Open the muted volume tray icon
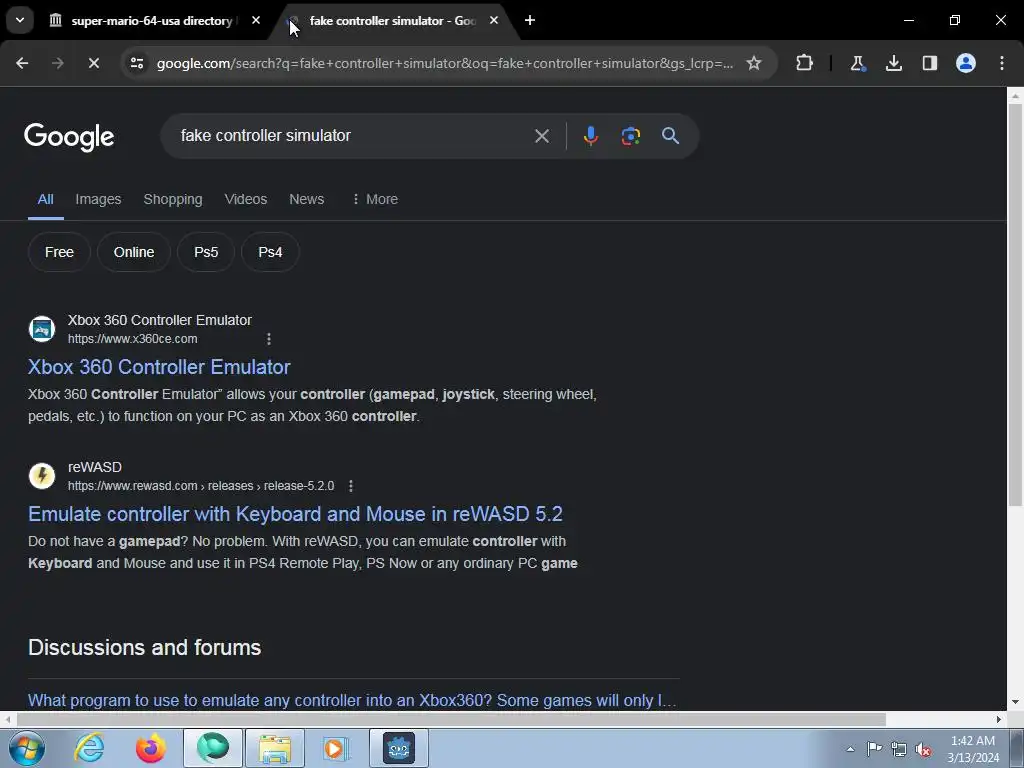1024x768 pixels. pyautogui.click(x=923, y=749)
